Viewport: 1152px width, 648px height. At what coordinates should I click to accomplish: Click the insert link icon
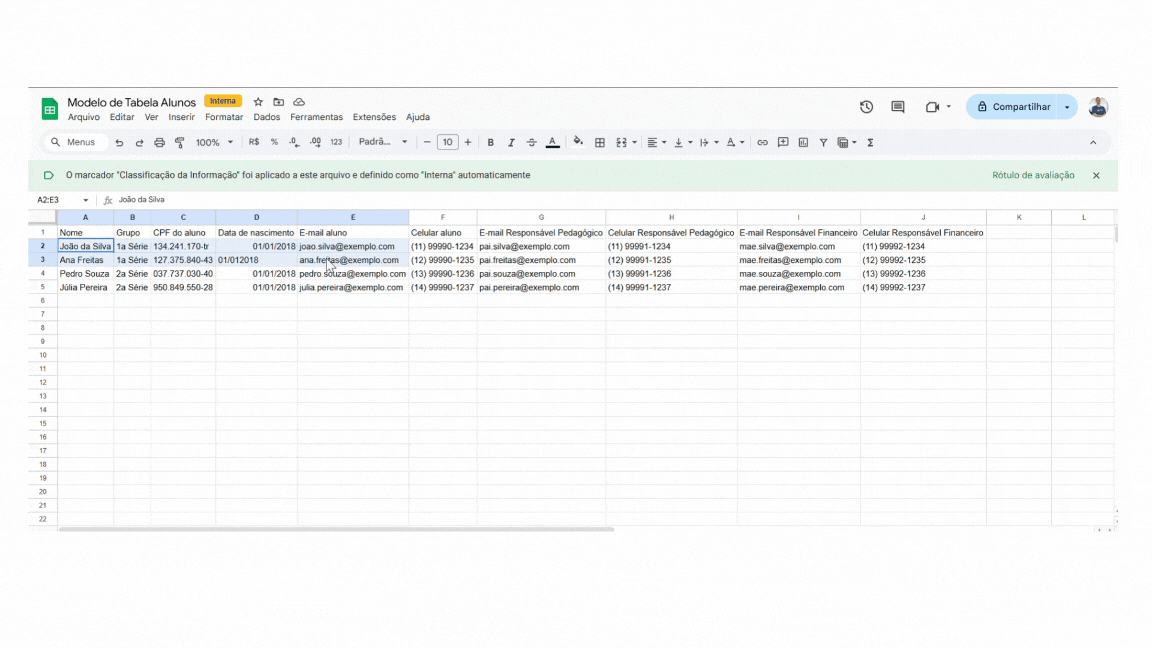pyautogui.click(x=762, y=143)
